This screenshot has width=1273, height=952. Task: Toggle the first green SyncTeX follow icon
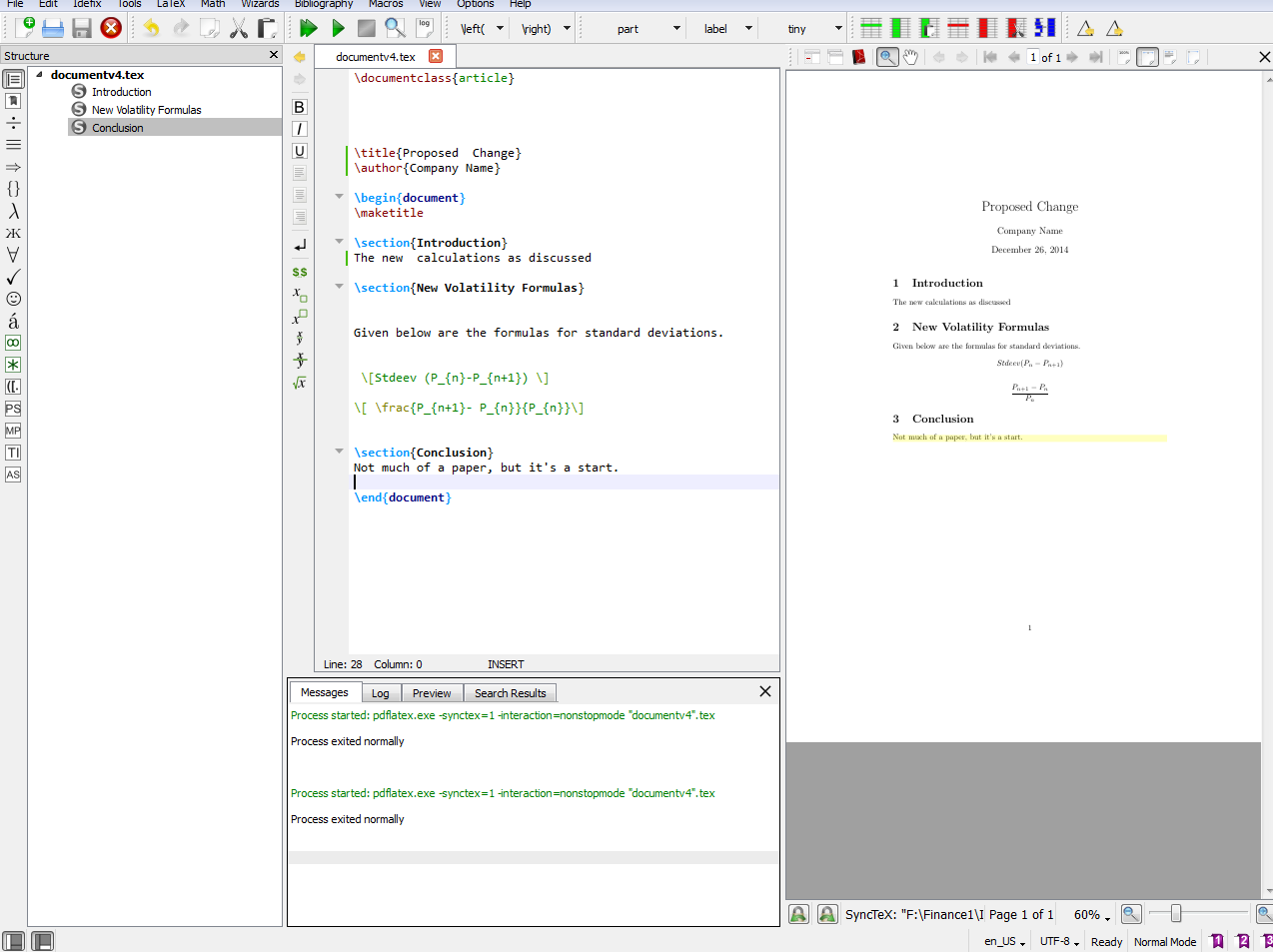798,914
